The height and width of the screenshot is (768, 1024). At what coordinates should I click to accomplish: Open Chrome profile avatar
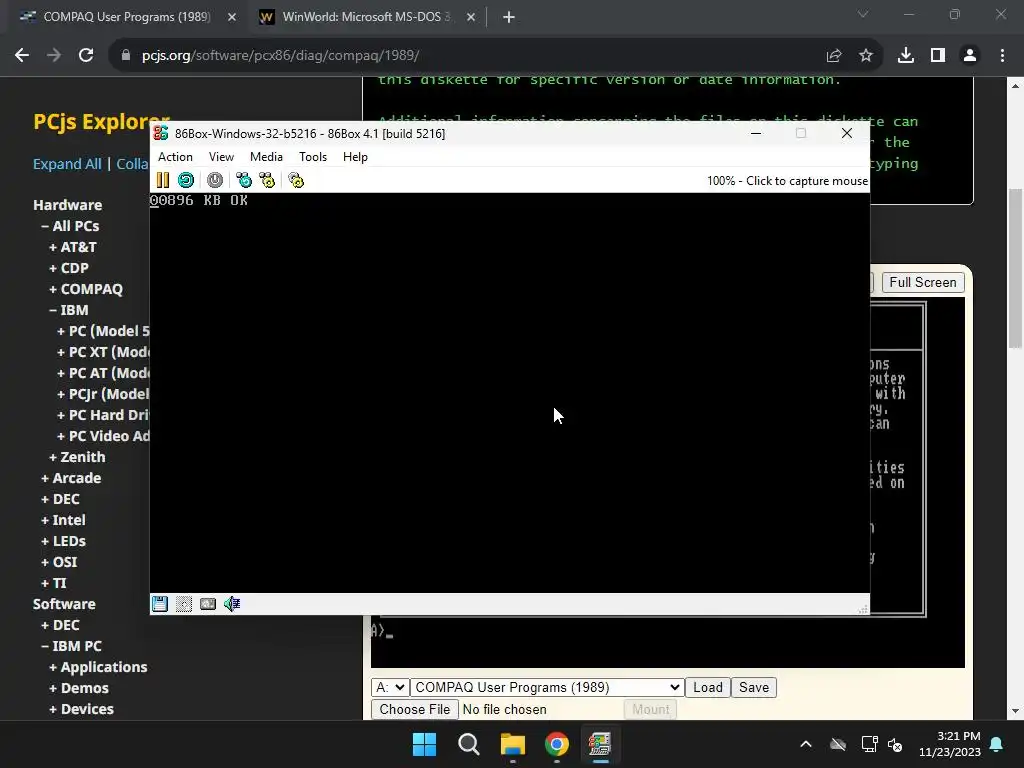pyautogui.click(x=970, y=56)
